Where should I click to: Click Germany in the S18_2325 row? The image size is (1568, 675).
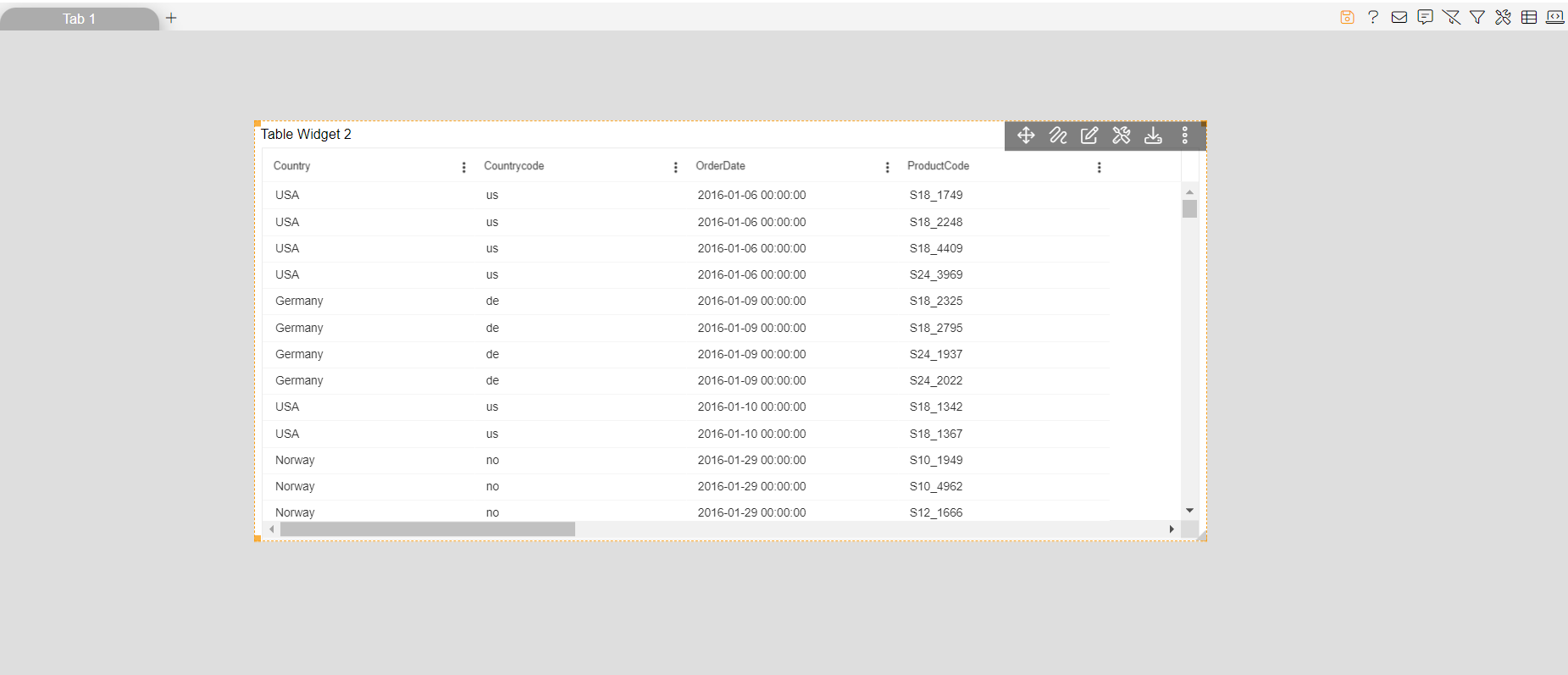pyautogui.click(x=299, y=301)
